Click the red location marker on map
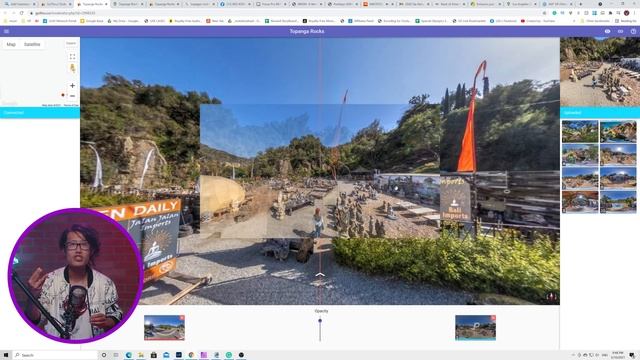This screenshot has width=640, height=360. (x=63, y=95)
